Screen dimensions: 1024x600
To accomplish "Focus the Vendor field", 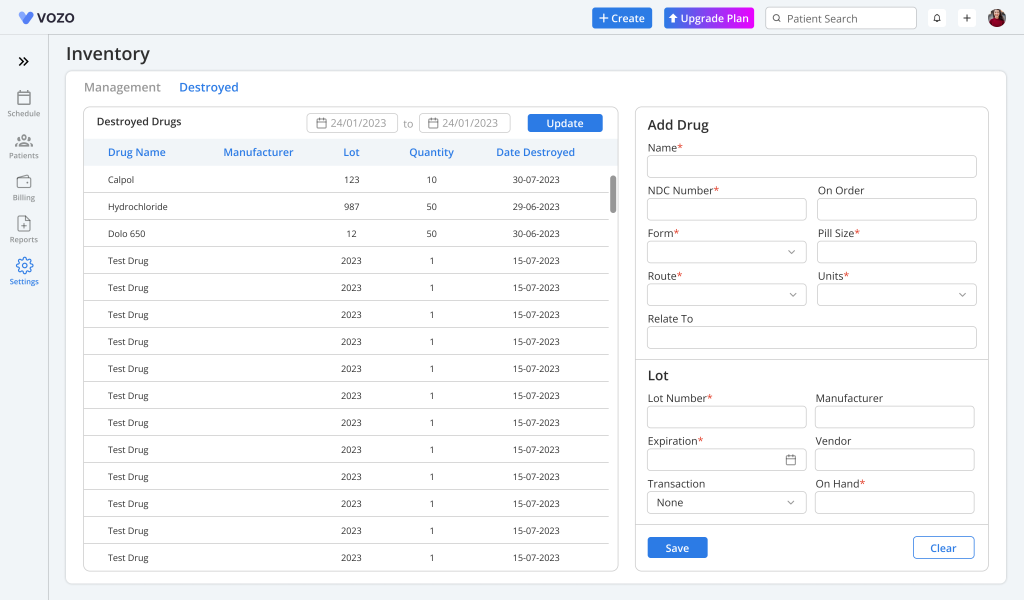I will (895, 460).
